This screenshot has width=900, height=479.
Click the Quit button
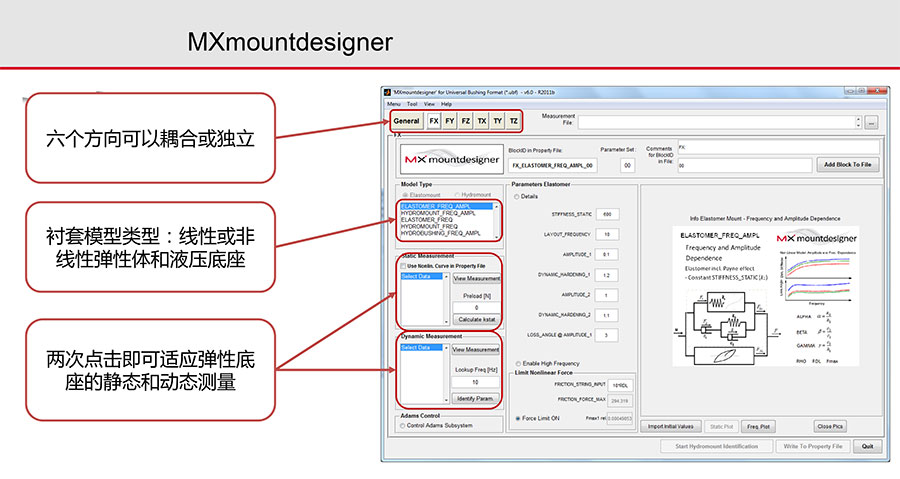(x=867, y=446)
